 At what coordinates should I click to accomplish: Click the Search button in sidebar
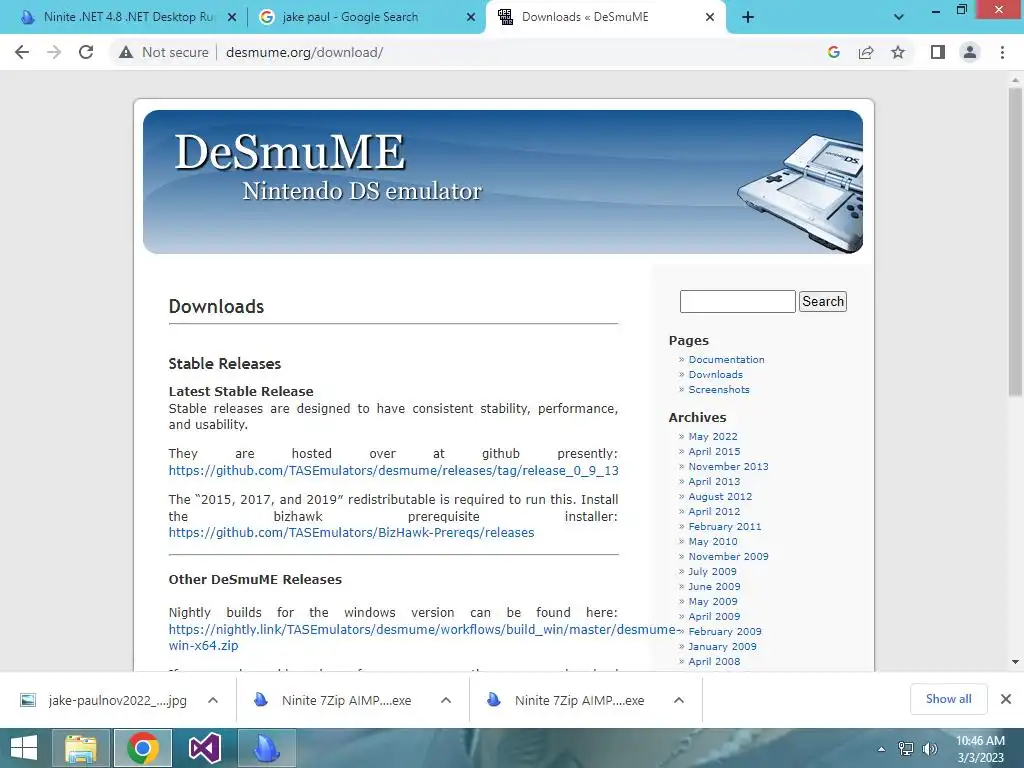tap(823, 301)
